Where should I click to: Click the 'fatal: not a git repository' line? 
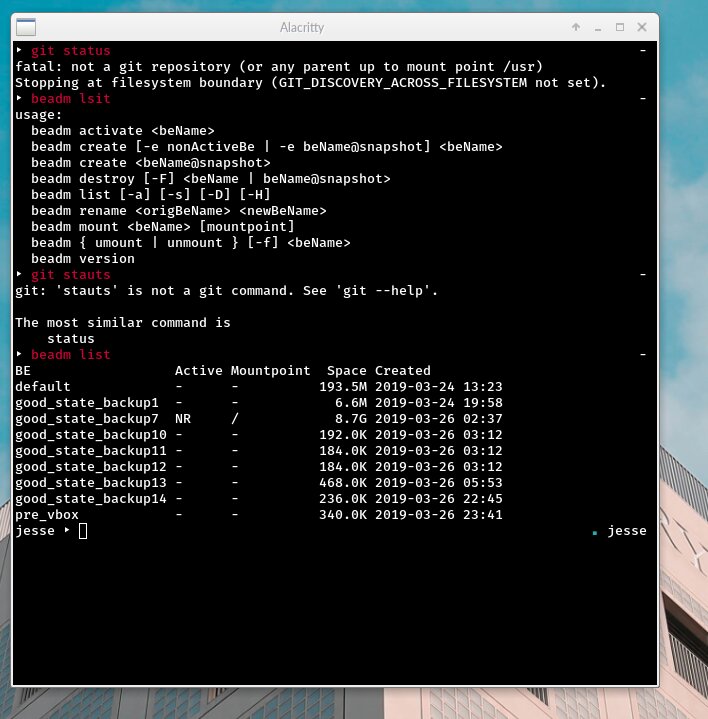click(x=279, y=66)
